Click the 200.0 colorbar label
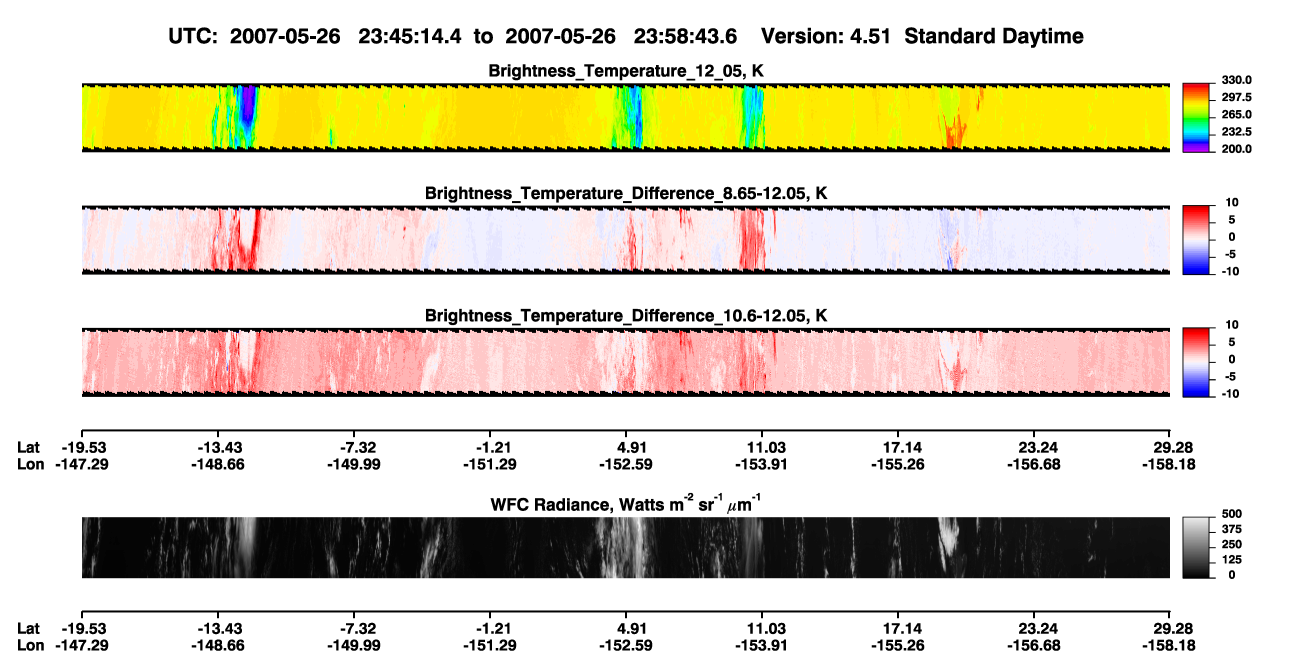 click(1236, 149)
